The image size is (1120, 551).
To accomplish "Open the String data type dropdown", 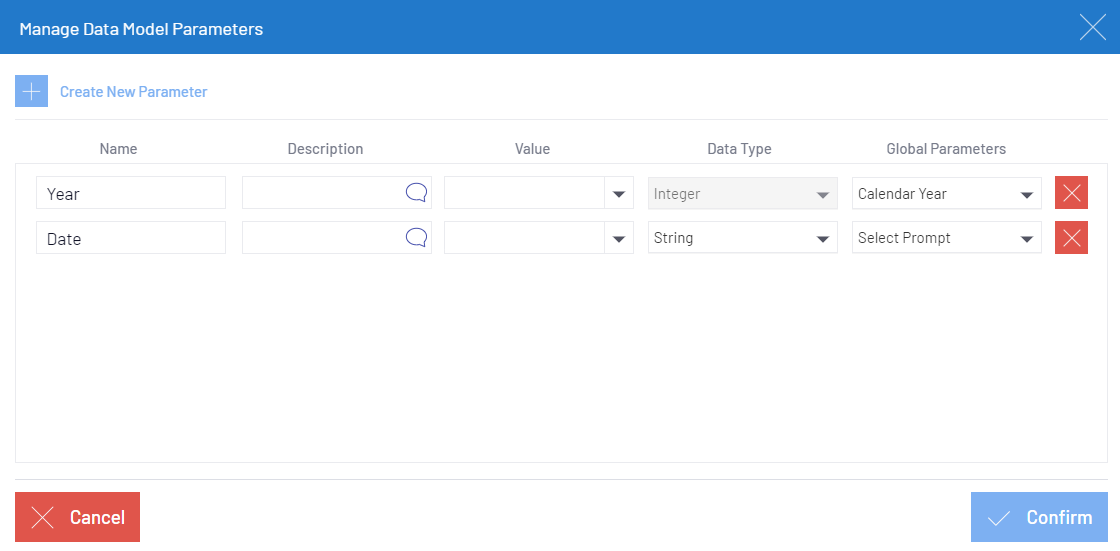I will (x=742, y=239).
